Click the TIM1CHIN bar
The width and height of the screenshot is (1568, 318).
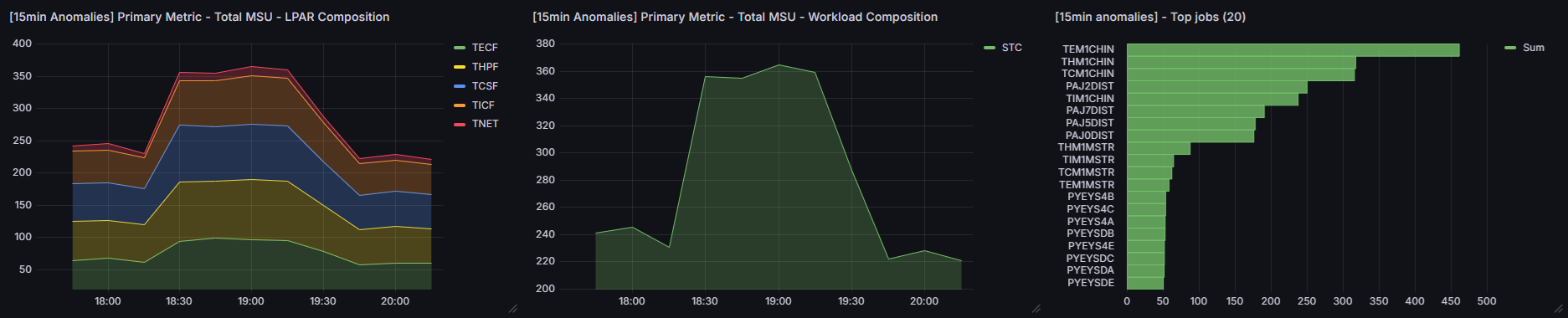[1212, 99]
